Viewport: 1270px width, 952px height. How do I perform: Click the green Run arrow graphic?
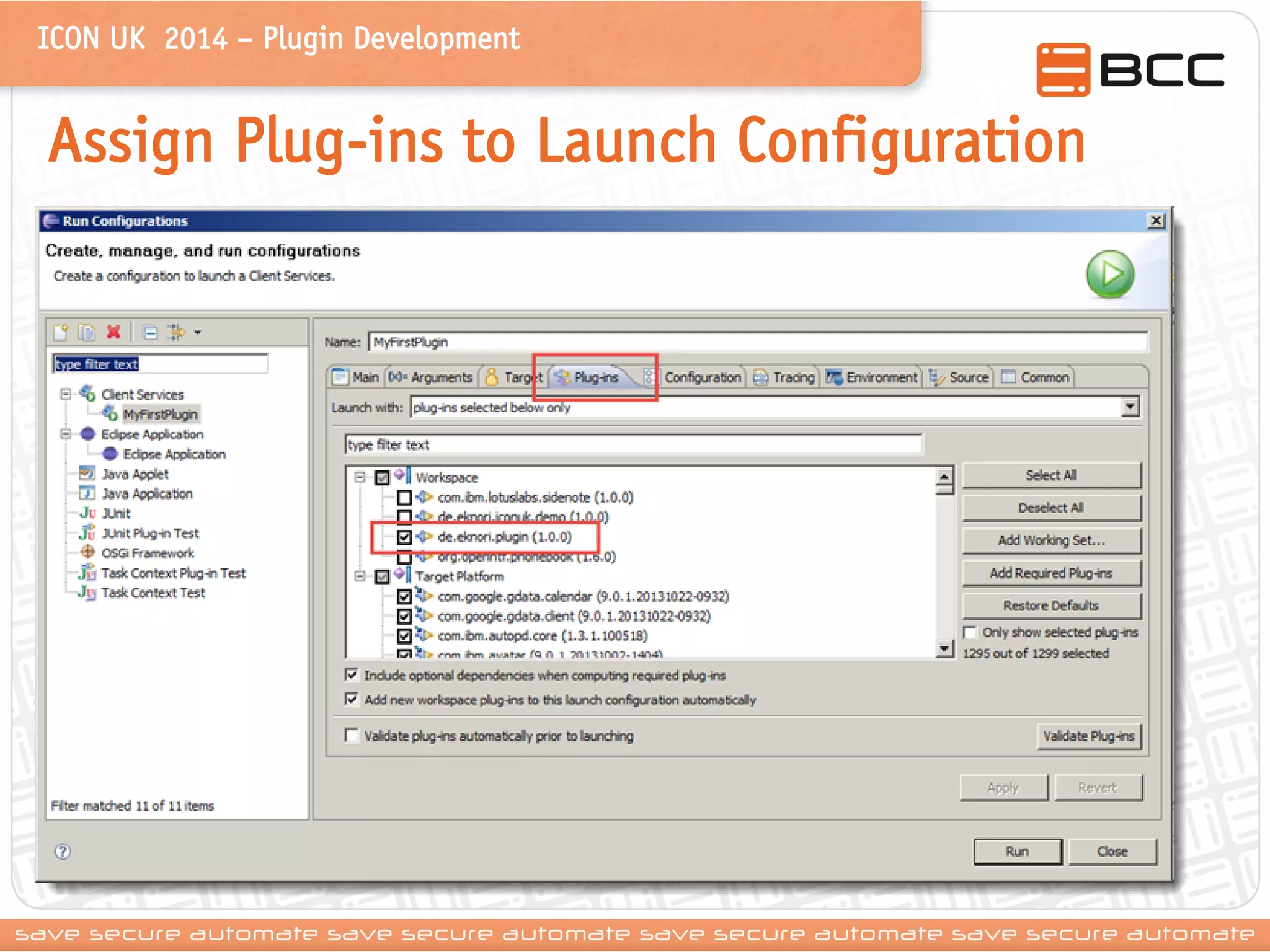pyautogui.click(x=1110, y=274)
